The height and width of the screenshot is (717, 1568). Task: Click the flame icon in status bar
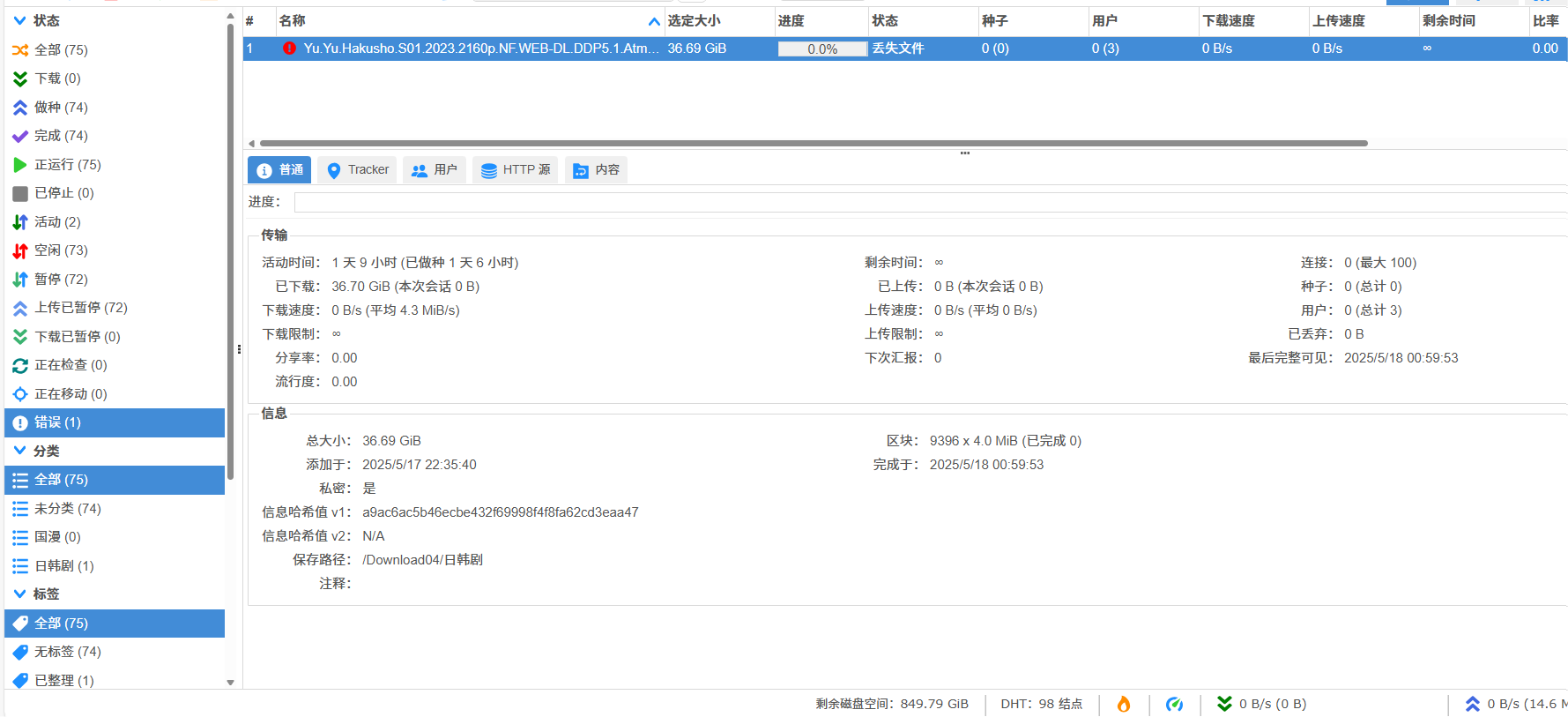[1124, 704]
